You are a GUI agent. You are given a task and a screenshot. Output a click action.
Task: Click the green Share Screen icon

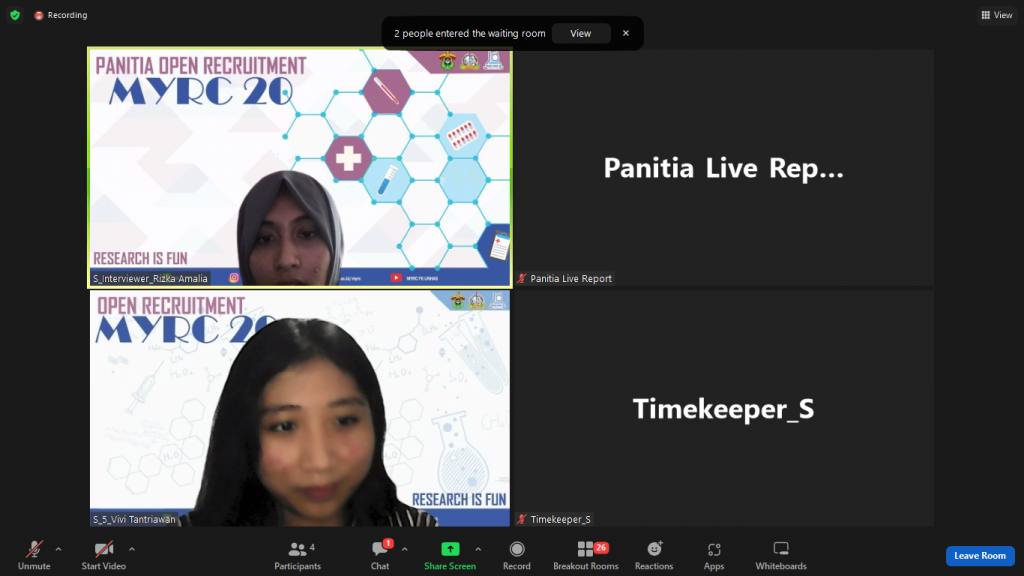coord(450,549)
